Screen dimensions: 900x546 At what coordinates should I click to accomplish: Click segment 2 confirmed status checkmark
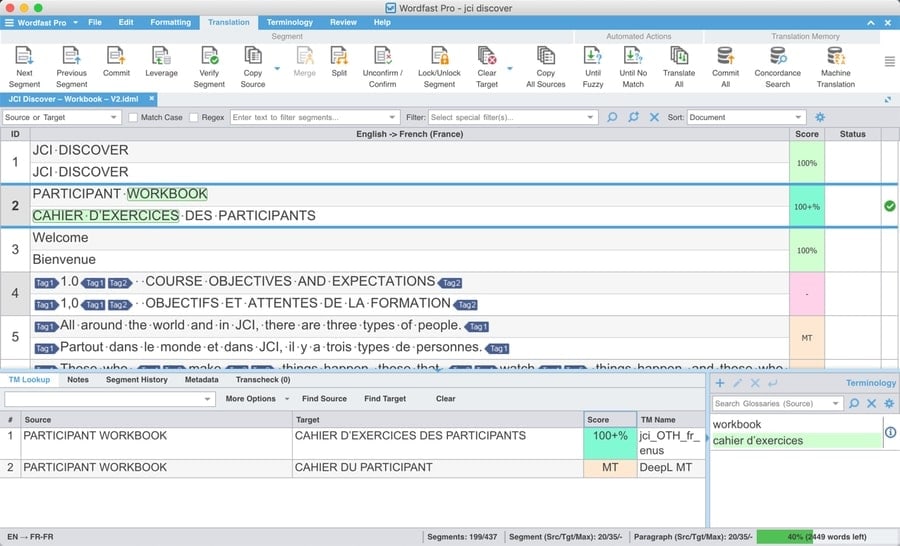[x=889, y=206]
